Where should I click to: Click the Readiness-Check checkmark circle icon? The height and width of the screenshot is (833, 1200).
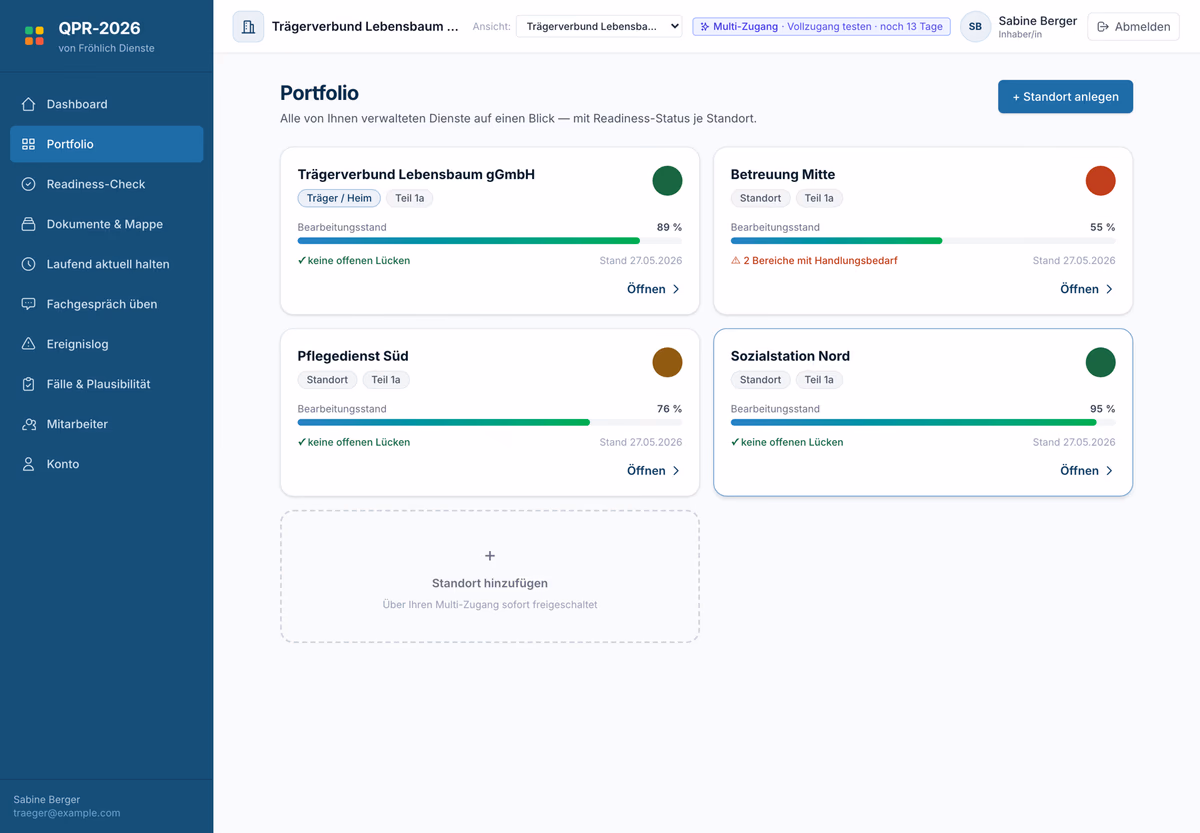(x=28, y=184)
